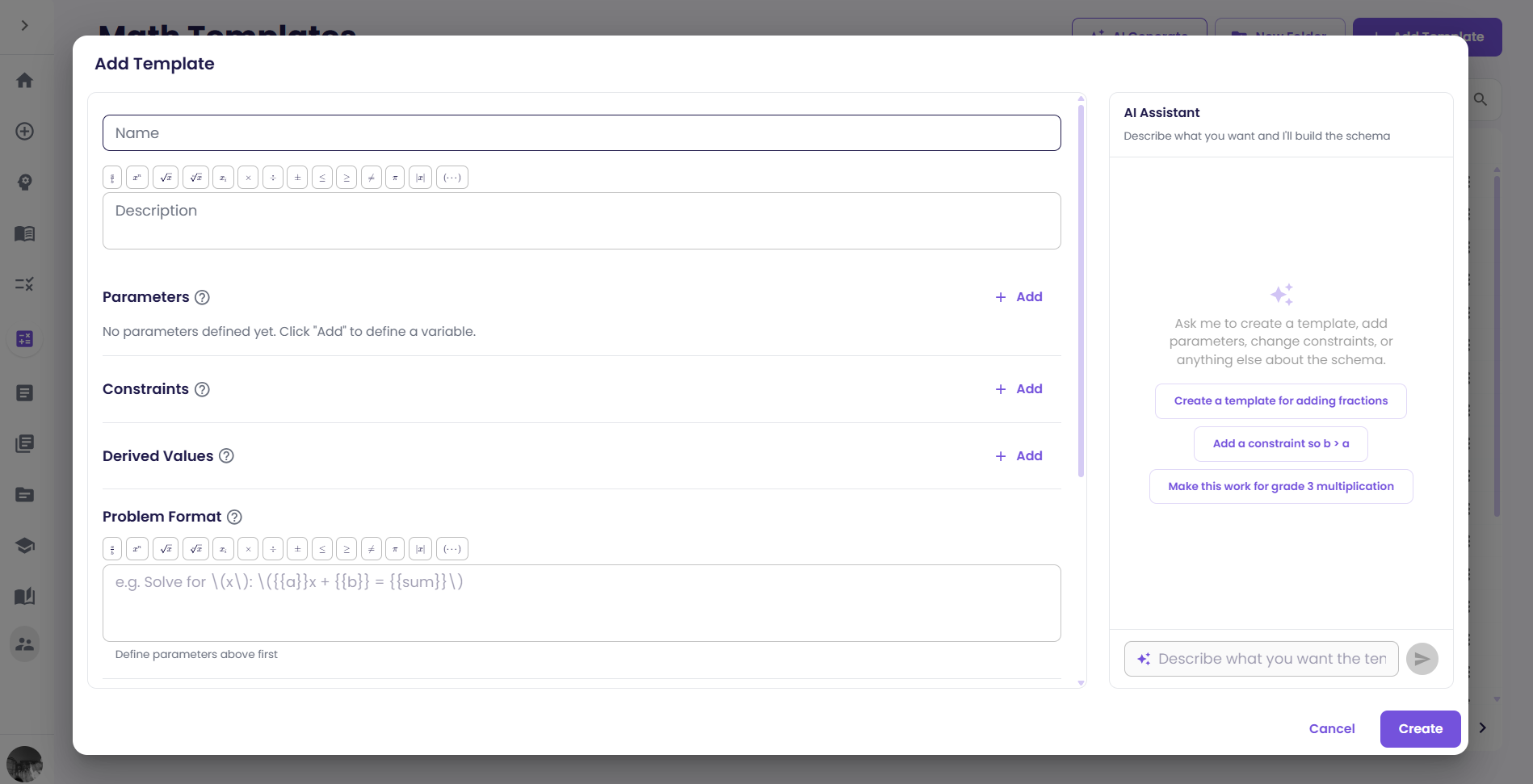Create the new template
Viewport: 1533px width, 784px height.
coord(1420,729)
